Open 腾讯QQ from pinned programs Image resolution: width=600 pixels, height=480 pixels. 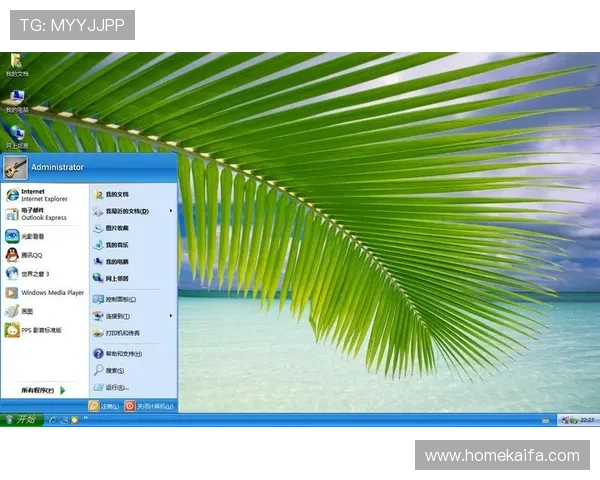click(32, 255)
